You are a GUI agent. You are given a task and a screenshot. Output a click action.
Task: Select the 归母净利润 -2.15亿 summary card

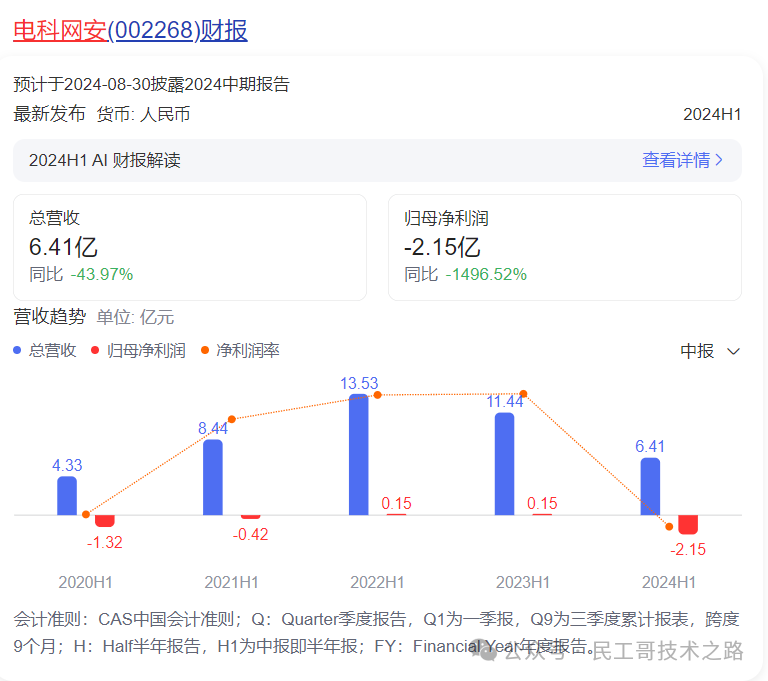coord(565,247)
